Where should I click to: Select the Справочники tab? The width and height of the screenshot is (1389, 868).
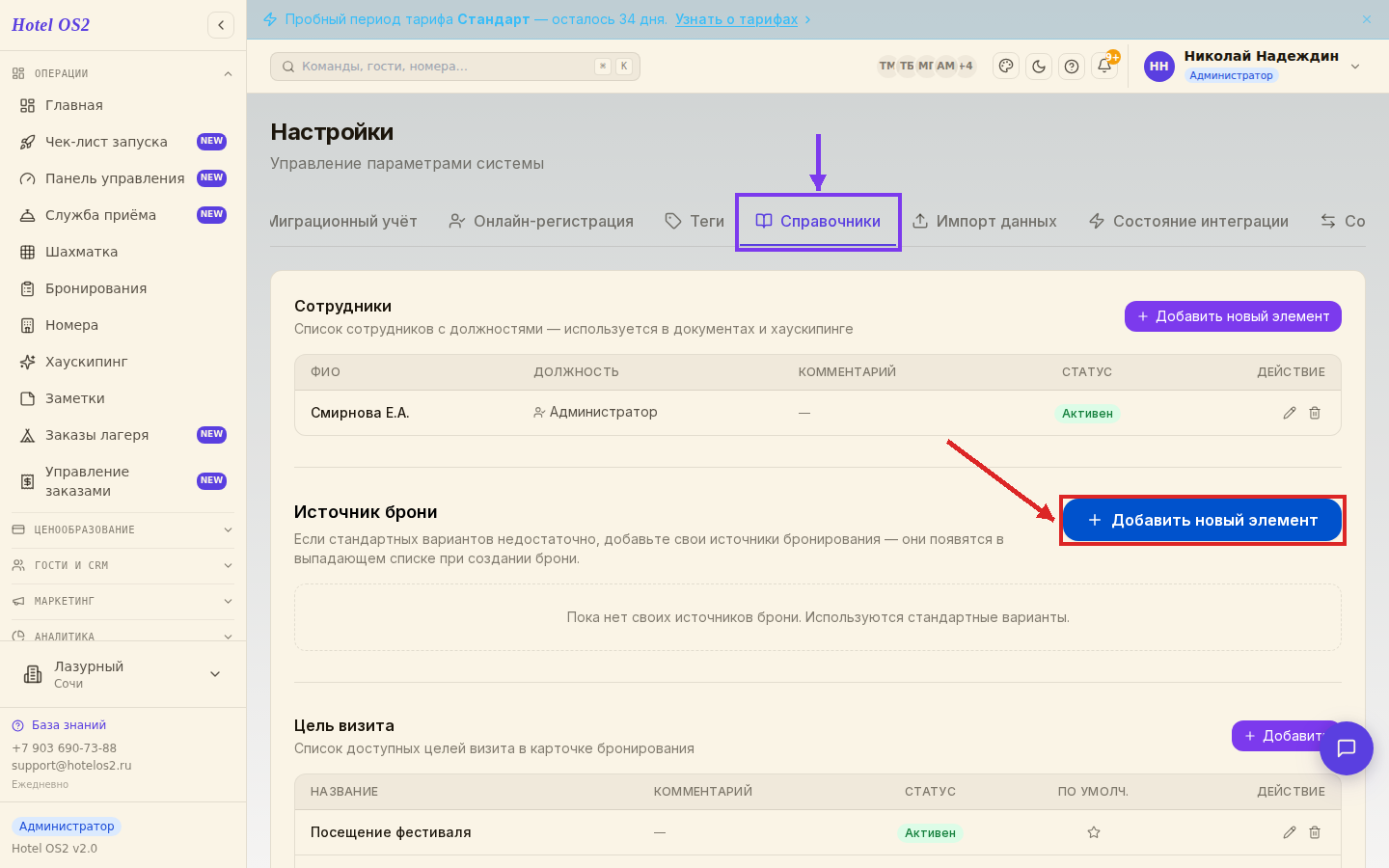818,221
